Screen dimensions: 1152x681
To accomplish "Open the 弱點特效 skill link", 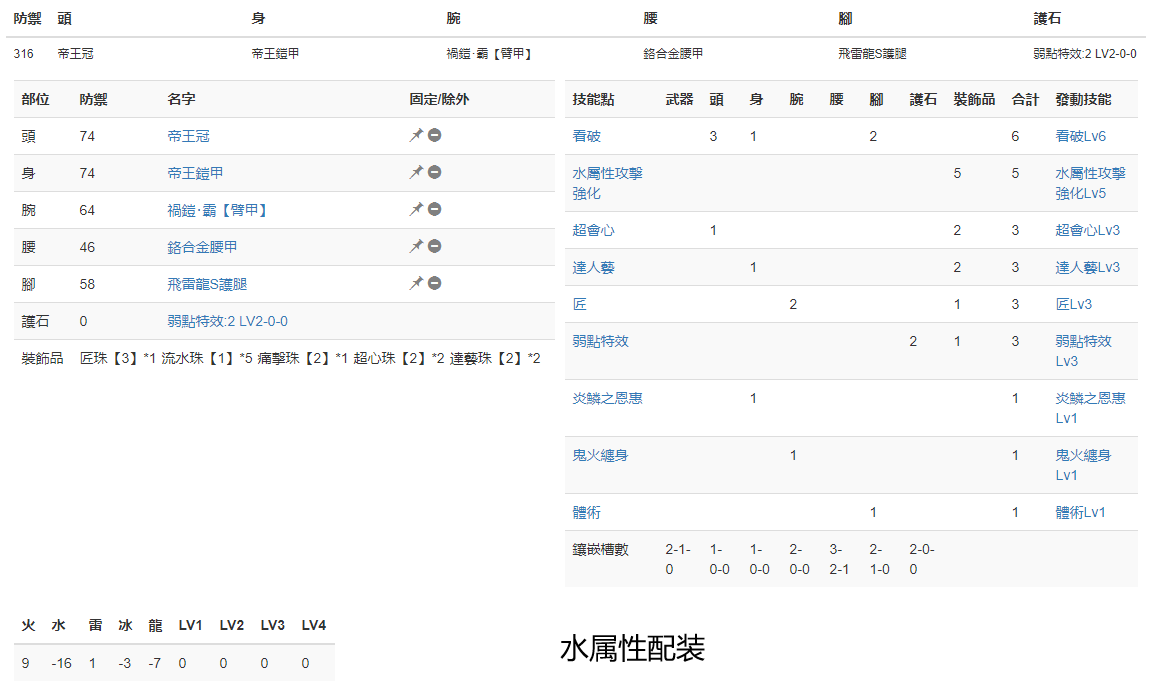I will [x=600, y=341].
